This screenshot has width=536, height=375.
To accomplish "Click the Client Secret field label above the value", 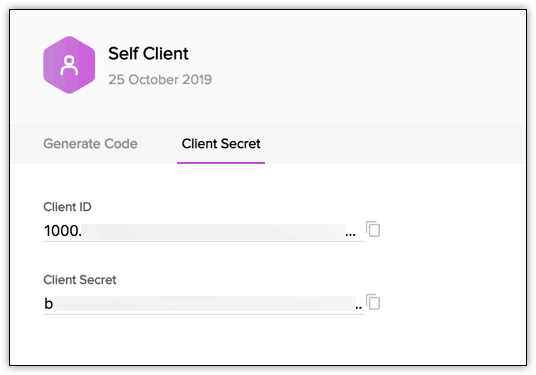I will [x=80, y=280].
